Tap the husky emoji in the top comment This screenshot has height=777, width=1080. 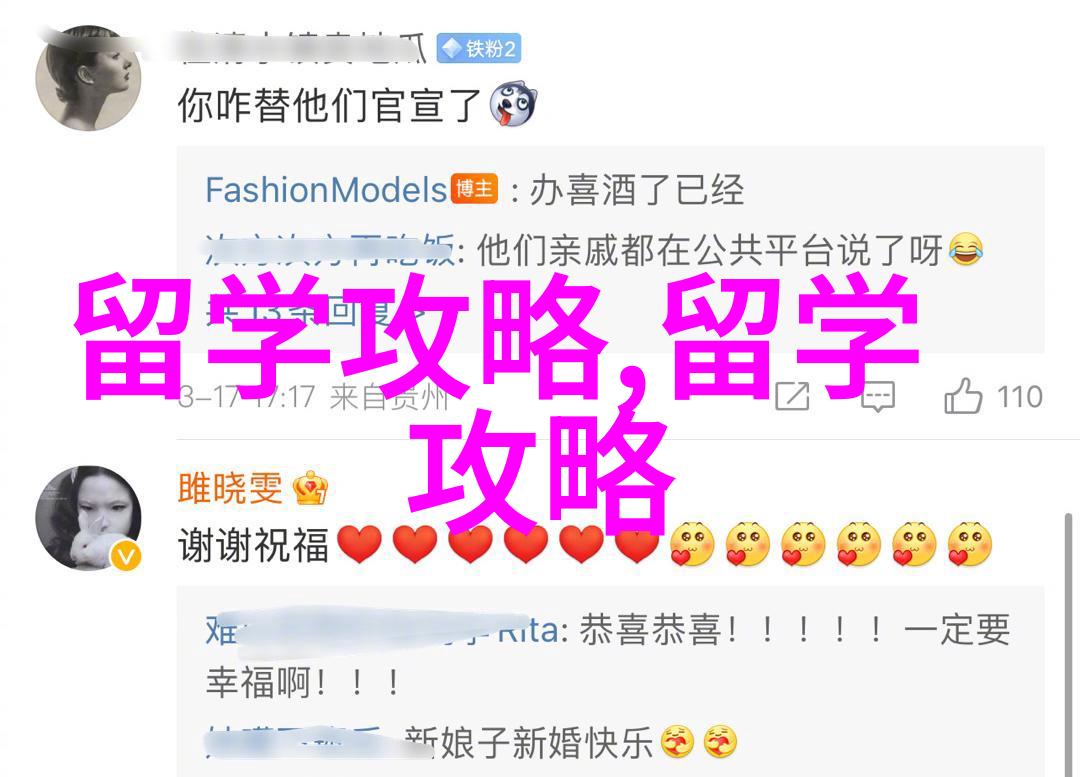tap(512, 105)
